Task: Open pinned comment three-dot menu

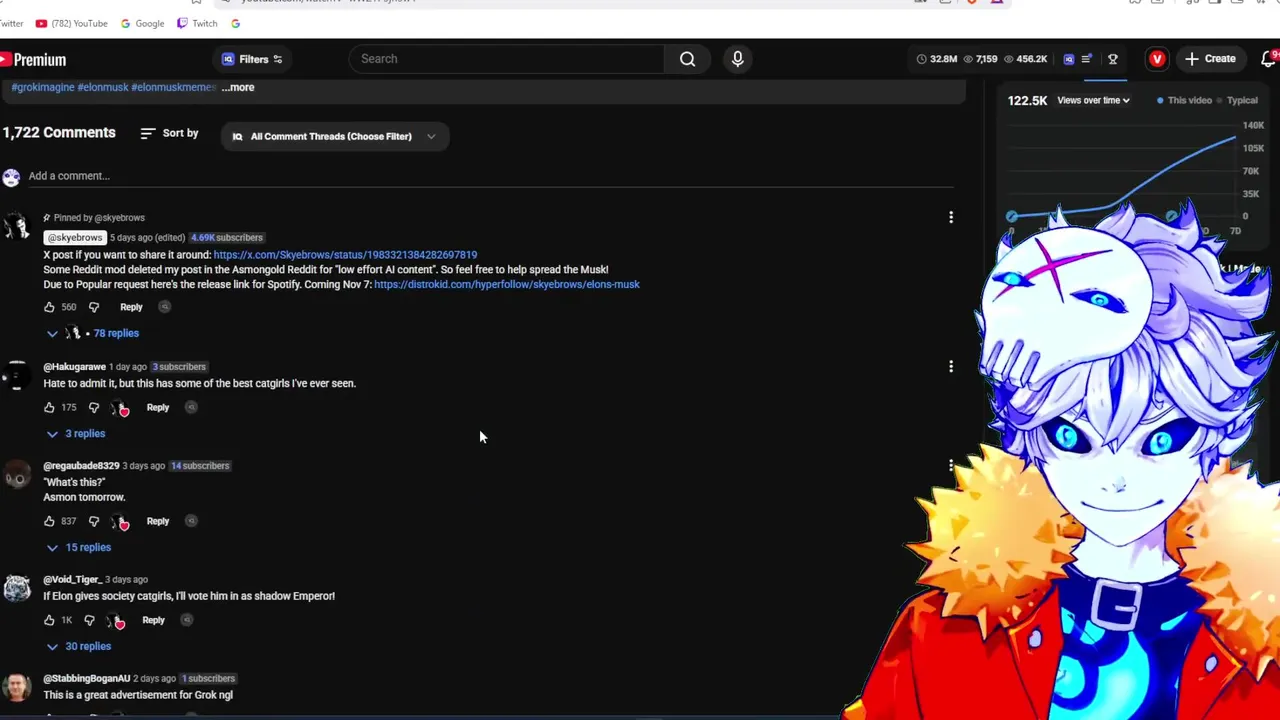Action: click(951, 217)
